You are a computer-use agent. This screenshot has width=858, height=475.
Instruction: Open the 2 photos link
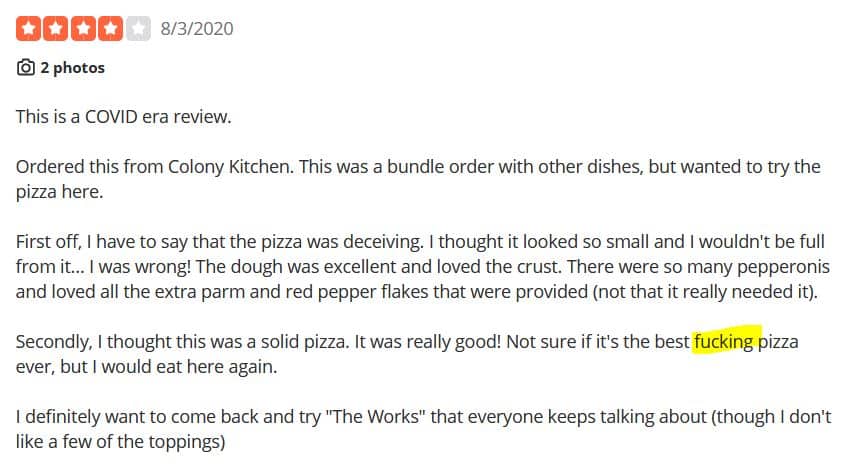pyautogui.click(x=71, y=68)
